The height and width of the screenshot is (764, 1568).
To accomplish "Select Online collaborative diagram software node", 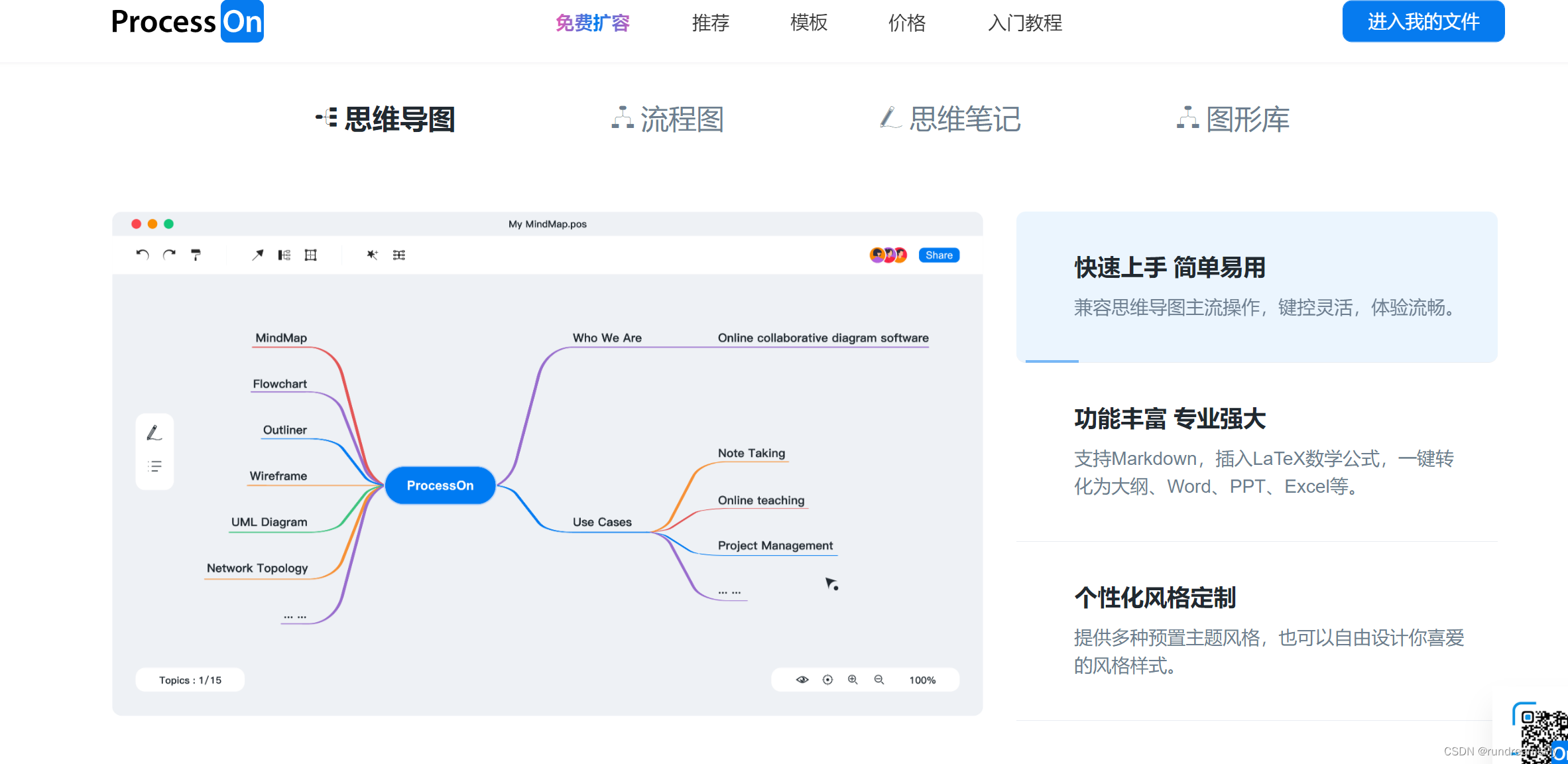I will (x=823, y=338).
